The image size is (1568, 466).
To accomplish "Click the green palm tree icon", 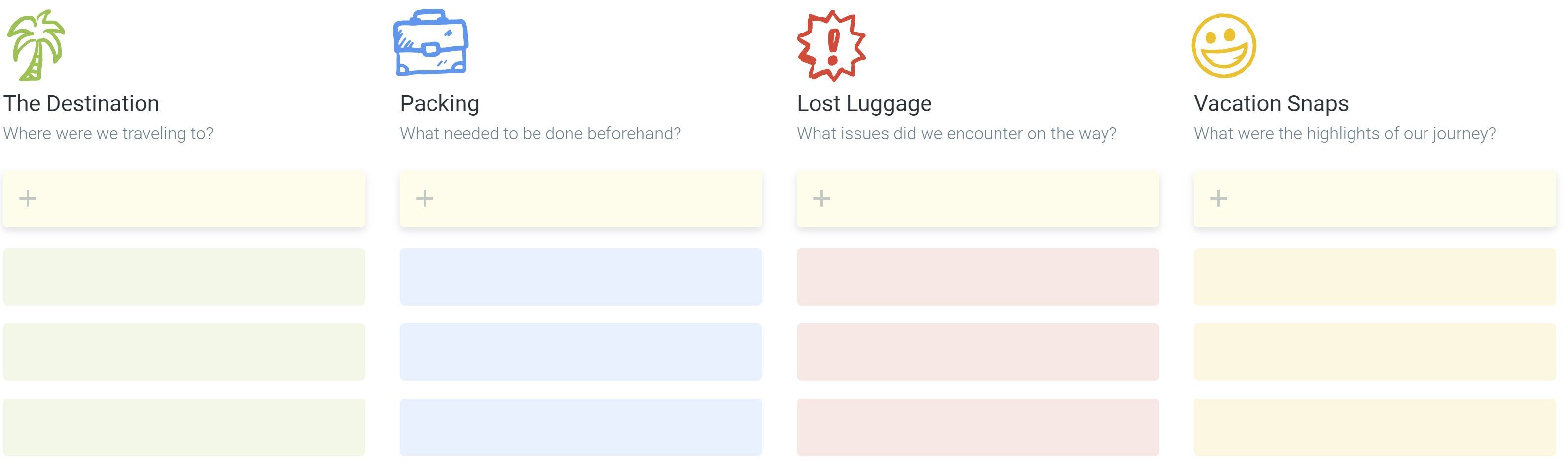I will tap(36, 46).
